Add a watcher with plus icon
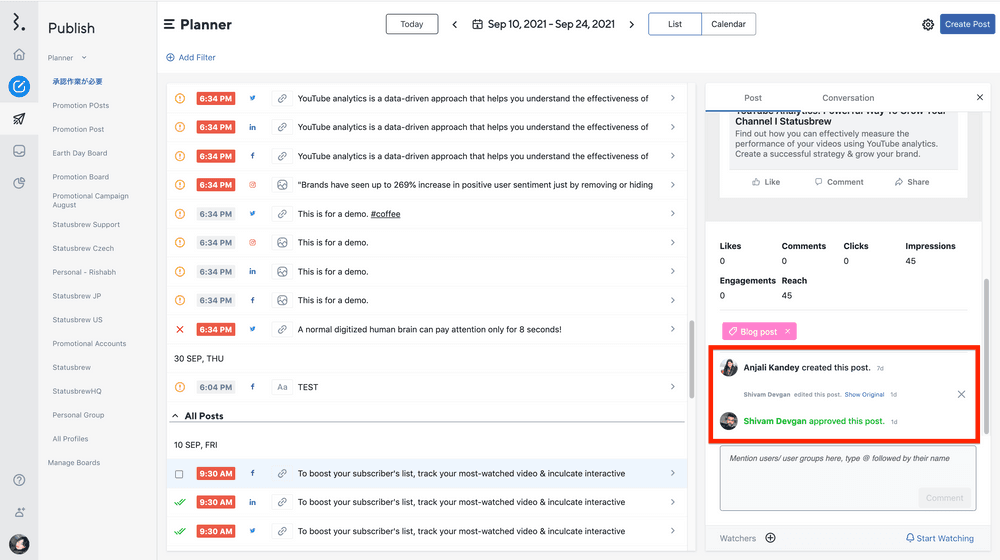 [770, 538]
